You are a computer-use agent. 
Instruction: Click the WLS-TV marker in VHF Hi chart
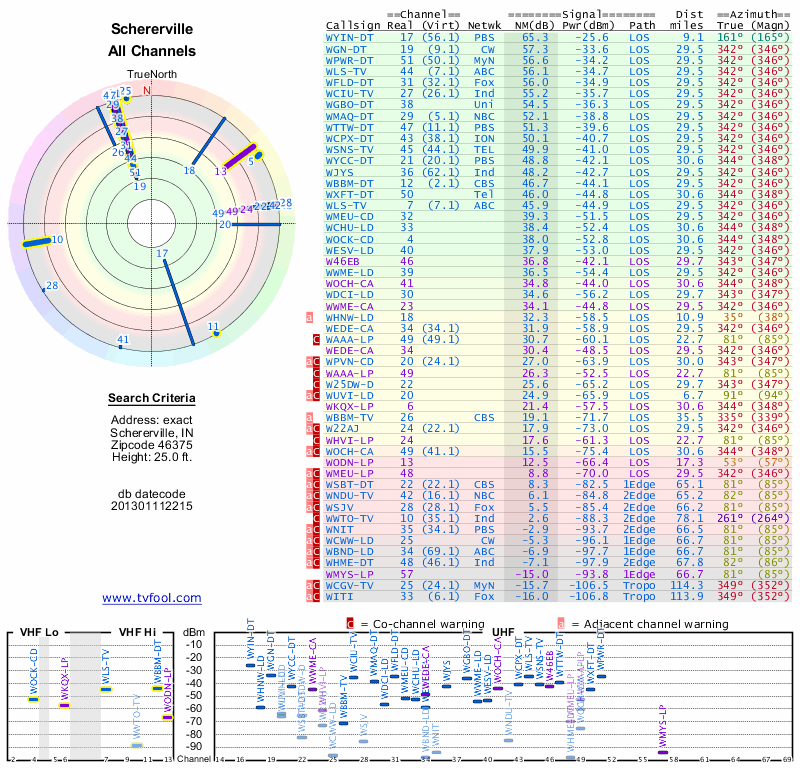click(106, 689)
